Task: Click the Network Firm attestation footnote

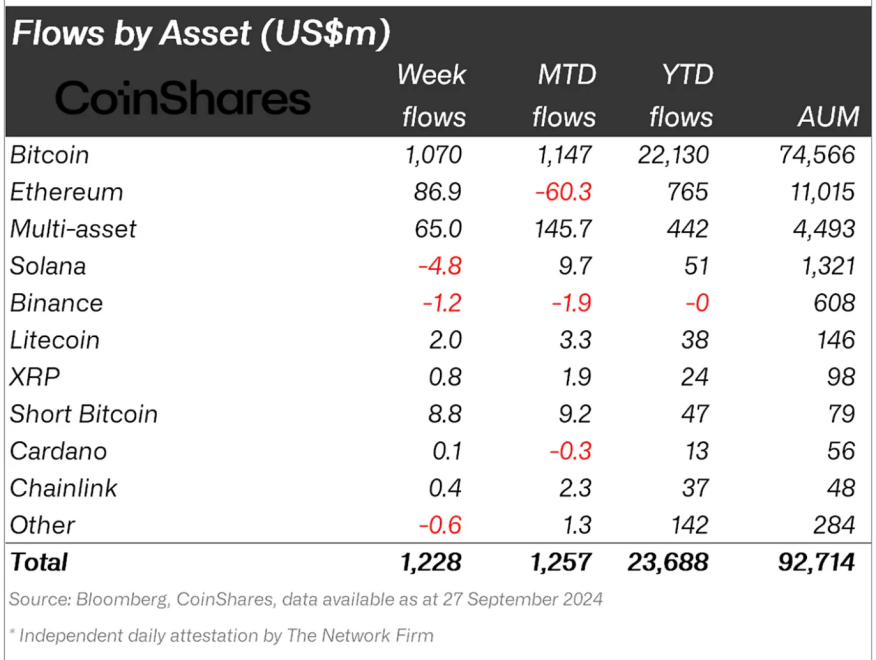Action: [x=221, y=635]
